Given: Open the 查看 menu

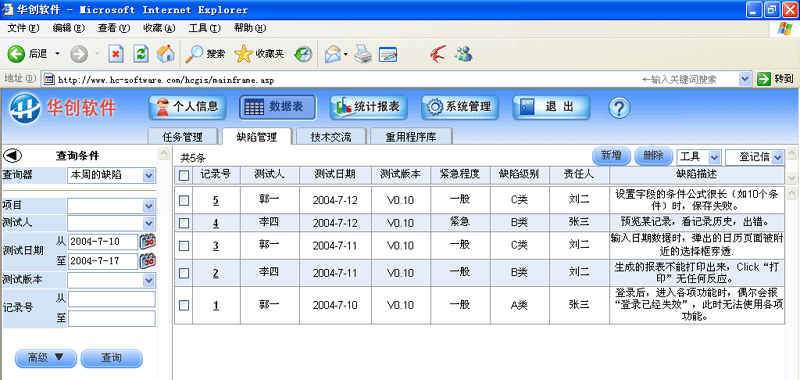Looking at the screenshot, I should [x=114, y=28].
